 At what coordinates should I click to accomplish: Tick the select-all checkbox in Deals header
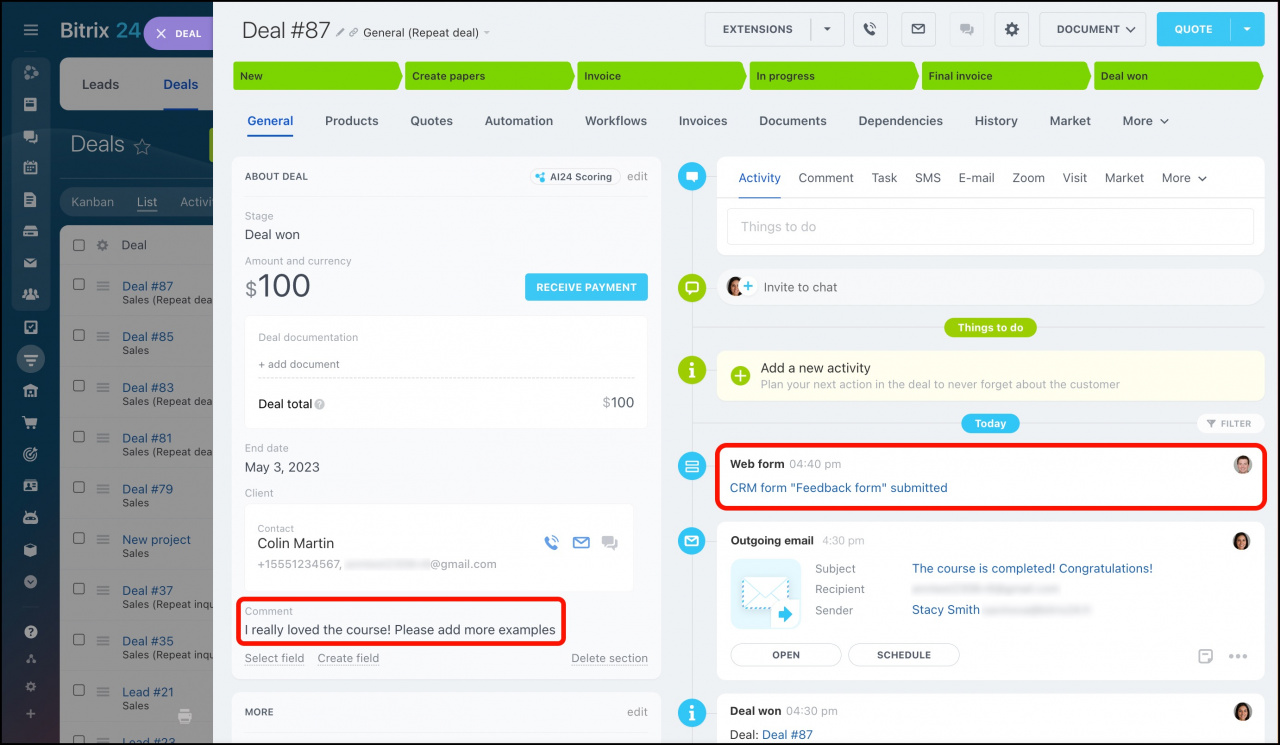(79, 245)
